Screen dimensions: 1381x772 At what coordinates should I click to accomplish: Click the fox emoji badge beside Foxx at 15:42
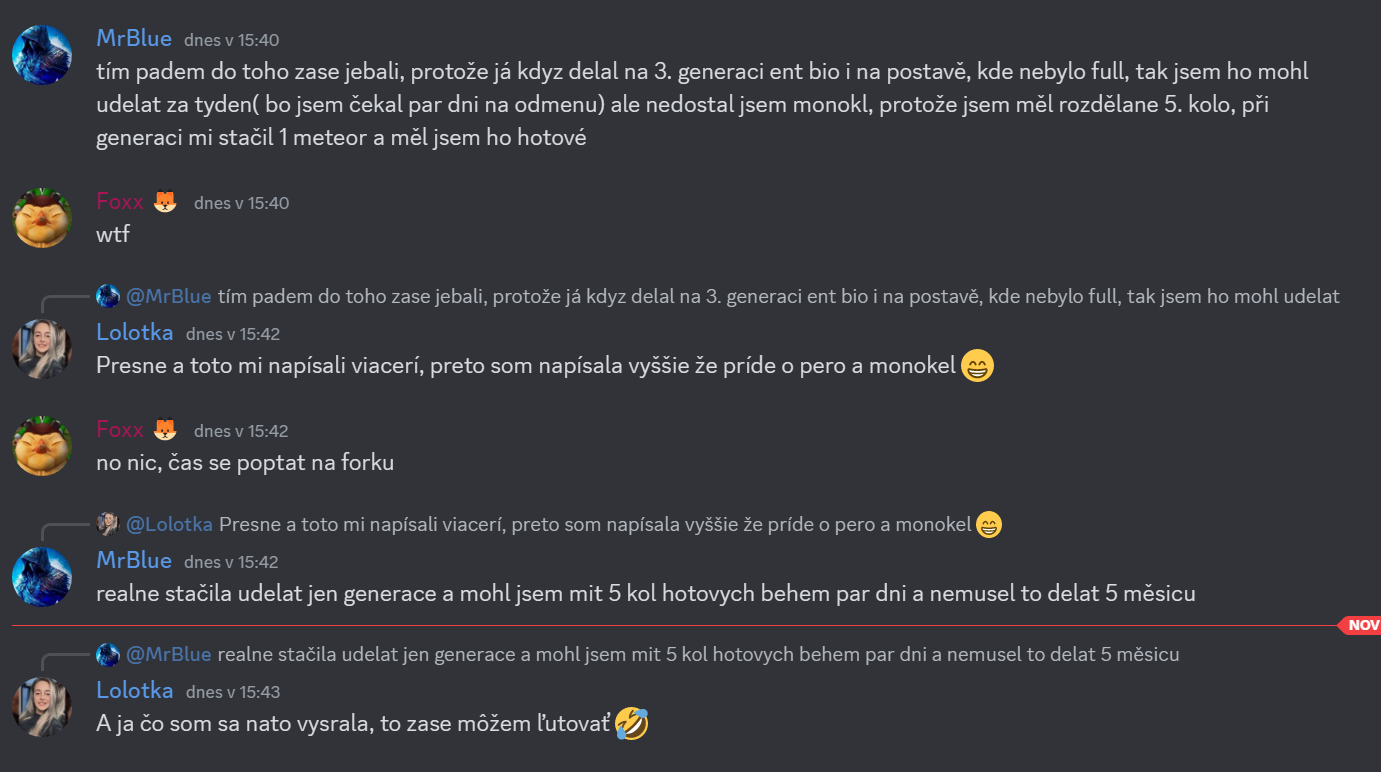coord(165,430)
